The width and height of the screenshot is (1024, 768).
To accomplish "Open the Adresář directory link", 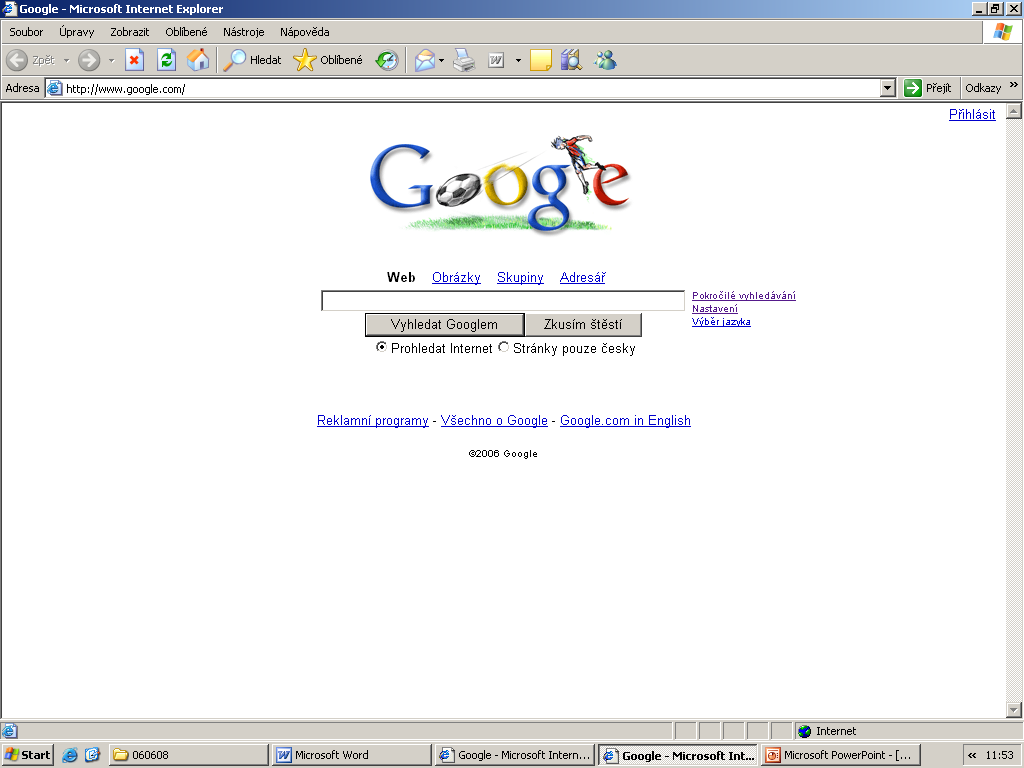I will click(583, 278).
